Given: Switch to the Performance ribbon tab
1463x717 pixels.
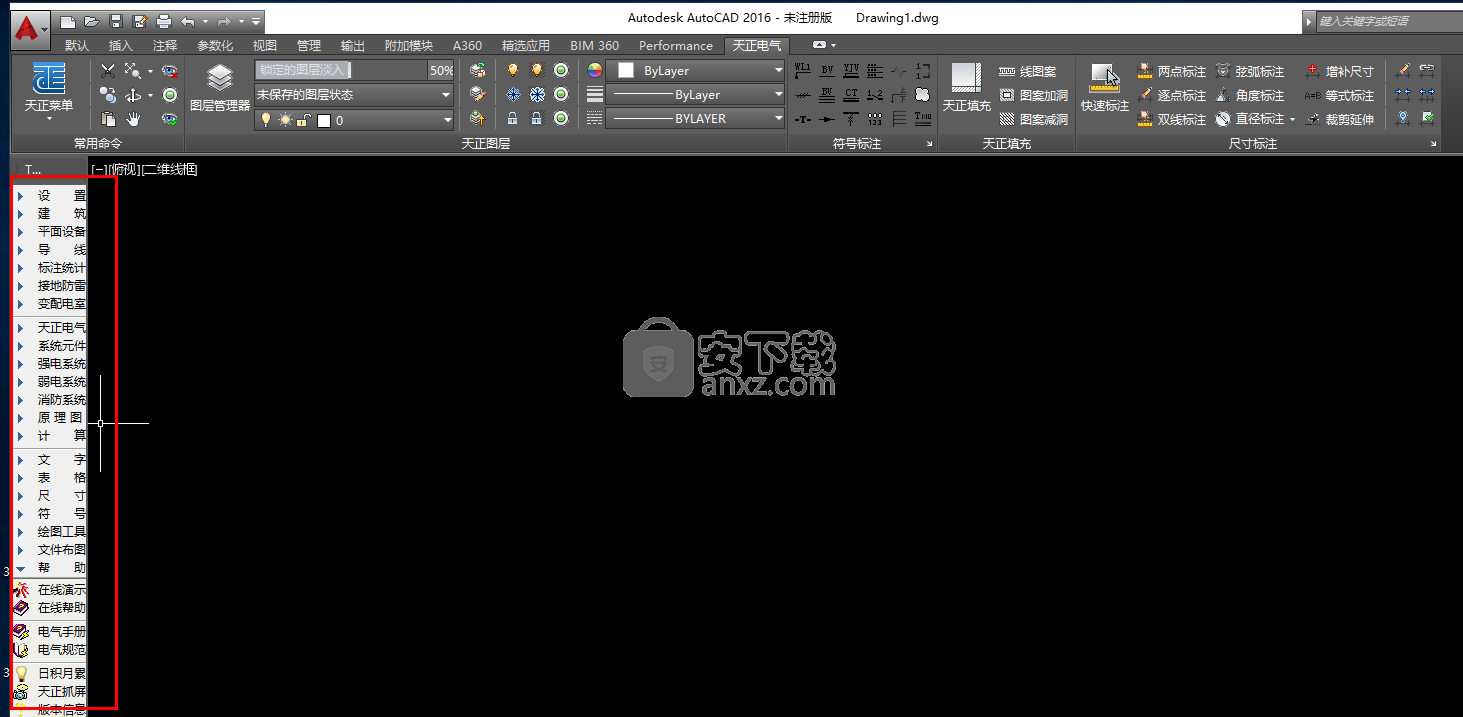Looking at the screenshot, I should click(676, 45).
